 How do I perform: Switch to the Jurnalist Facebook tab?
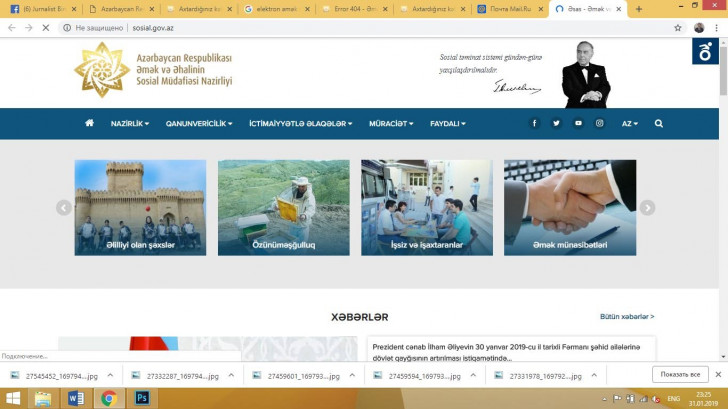[42, 9]
